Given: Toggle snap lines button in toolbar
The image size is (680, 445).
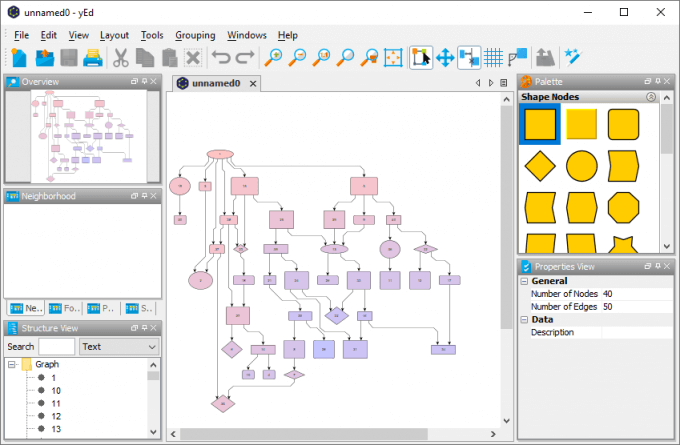Looking at the screenshot, I should click(x=469, y=57).
